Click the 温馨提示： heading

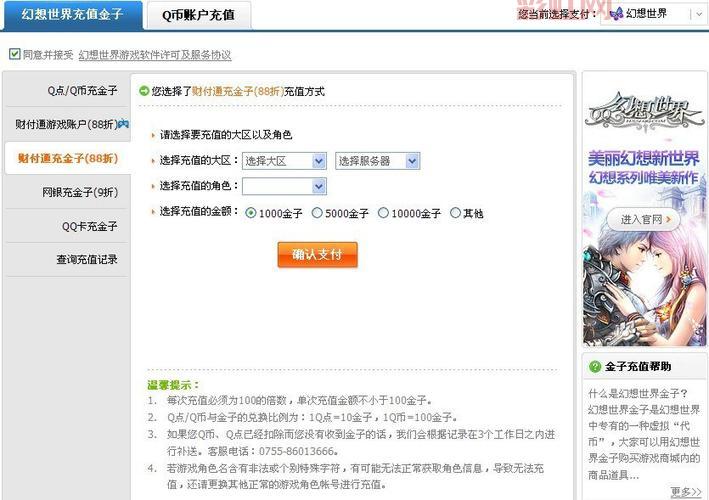click(x=173, y=385)
